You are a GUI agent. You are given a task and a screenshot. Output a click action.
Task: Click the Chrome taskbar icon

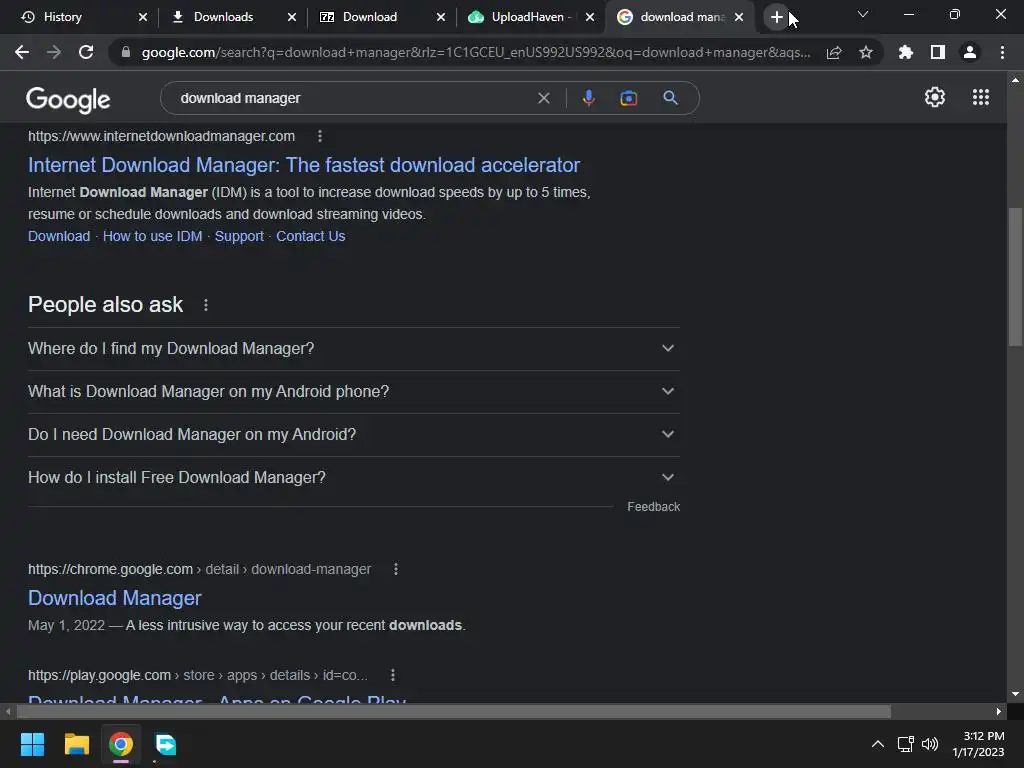121,744
